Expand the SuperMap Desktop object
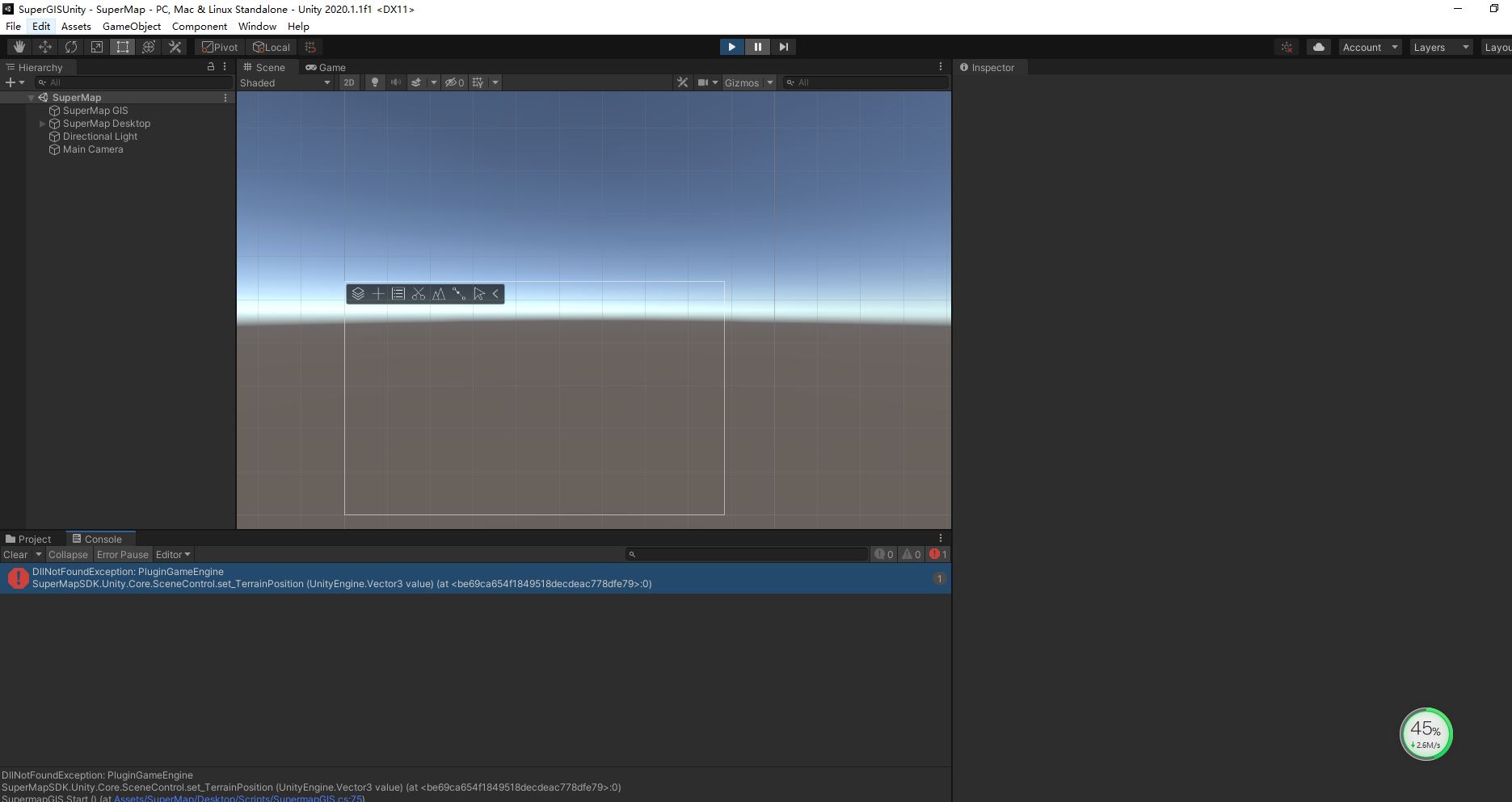Viewport: 1512px width, 802px height. pyautogui.click(x=43, y=124)
